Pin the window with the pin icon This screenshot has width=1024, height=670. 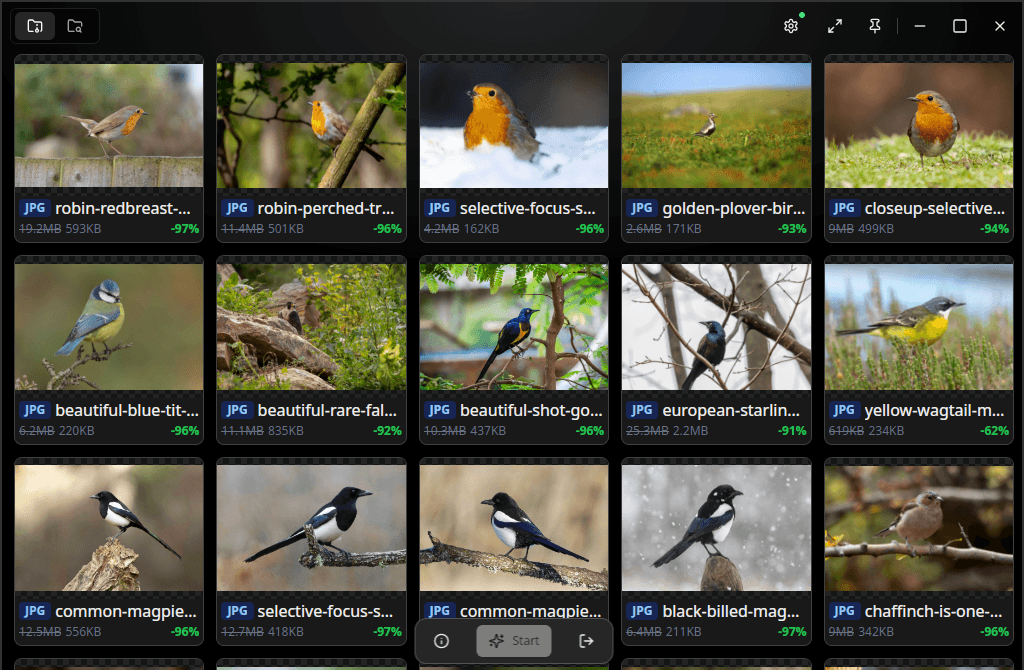[x=874, y=25]
